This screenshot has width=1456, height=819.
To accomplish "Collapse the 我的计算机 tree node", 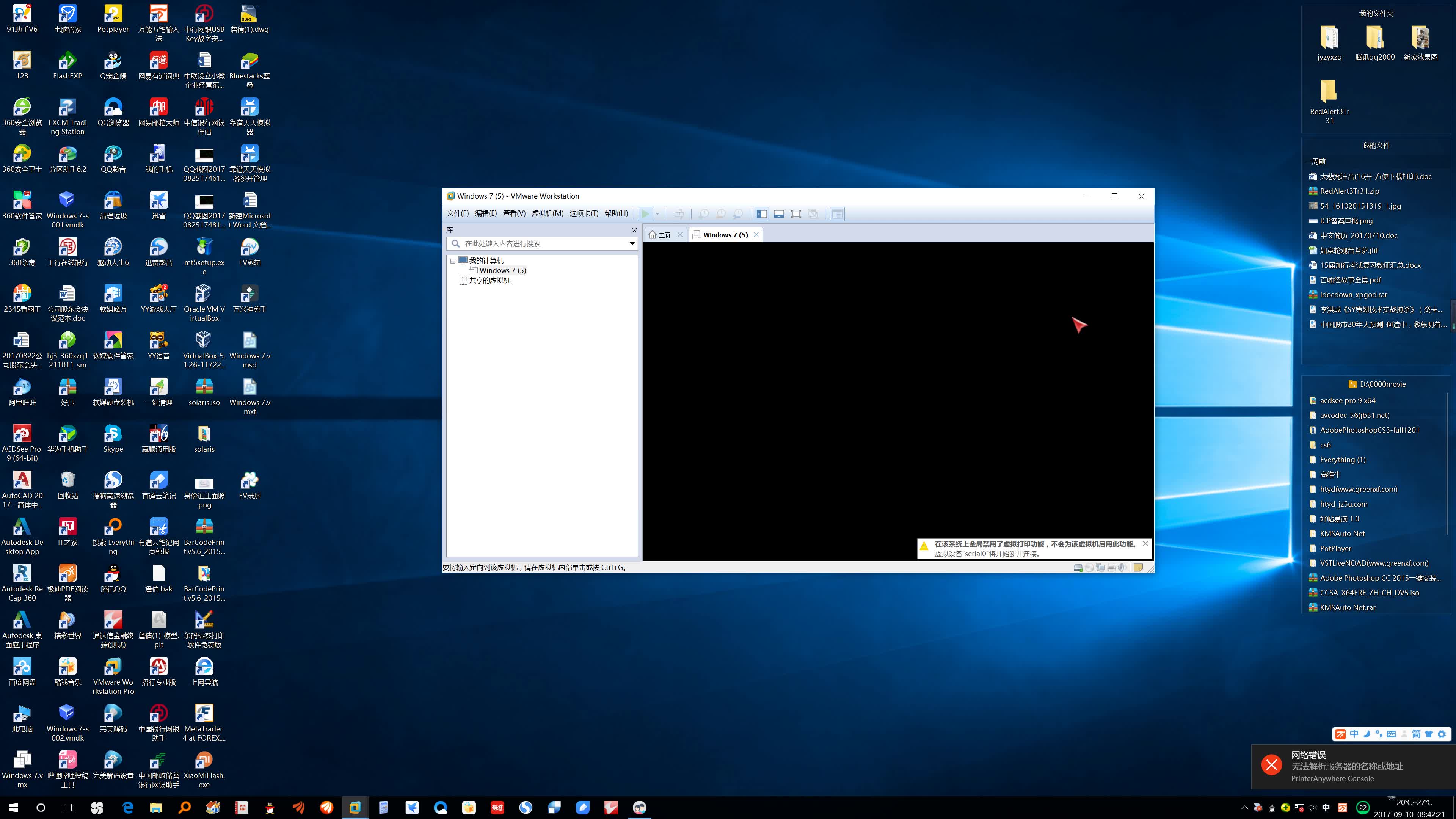I will pyautogui.click(x=453, y=260).
